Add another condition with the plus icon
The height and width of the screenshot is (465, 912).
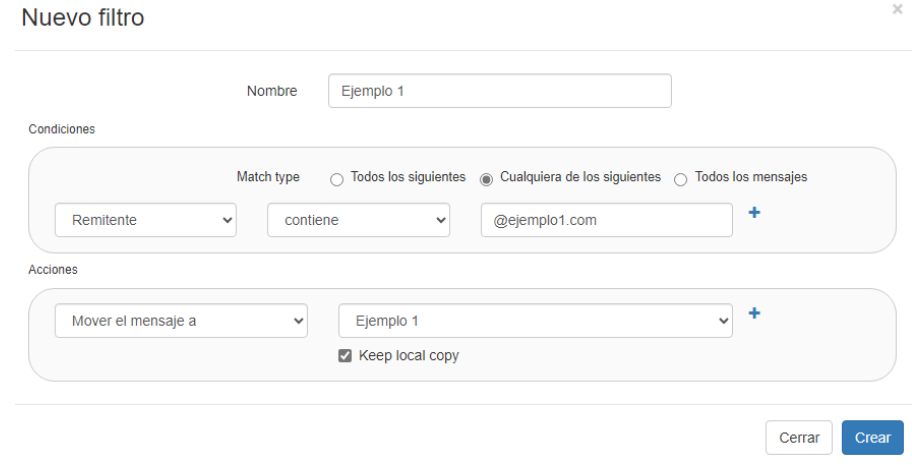tap(755, 213)
